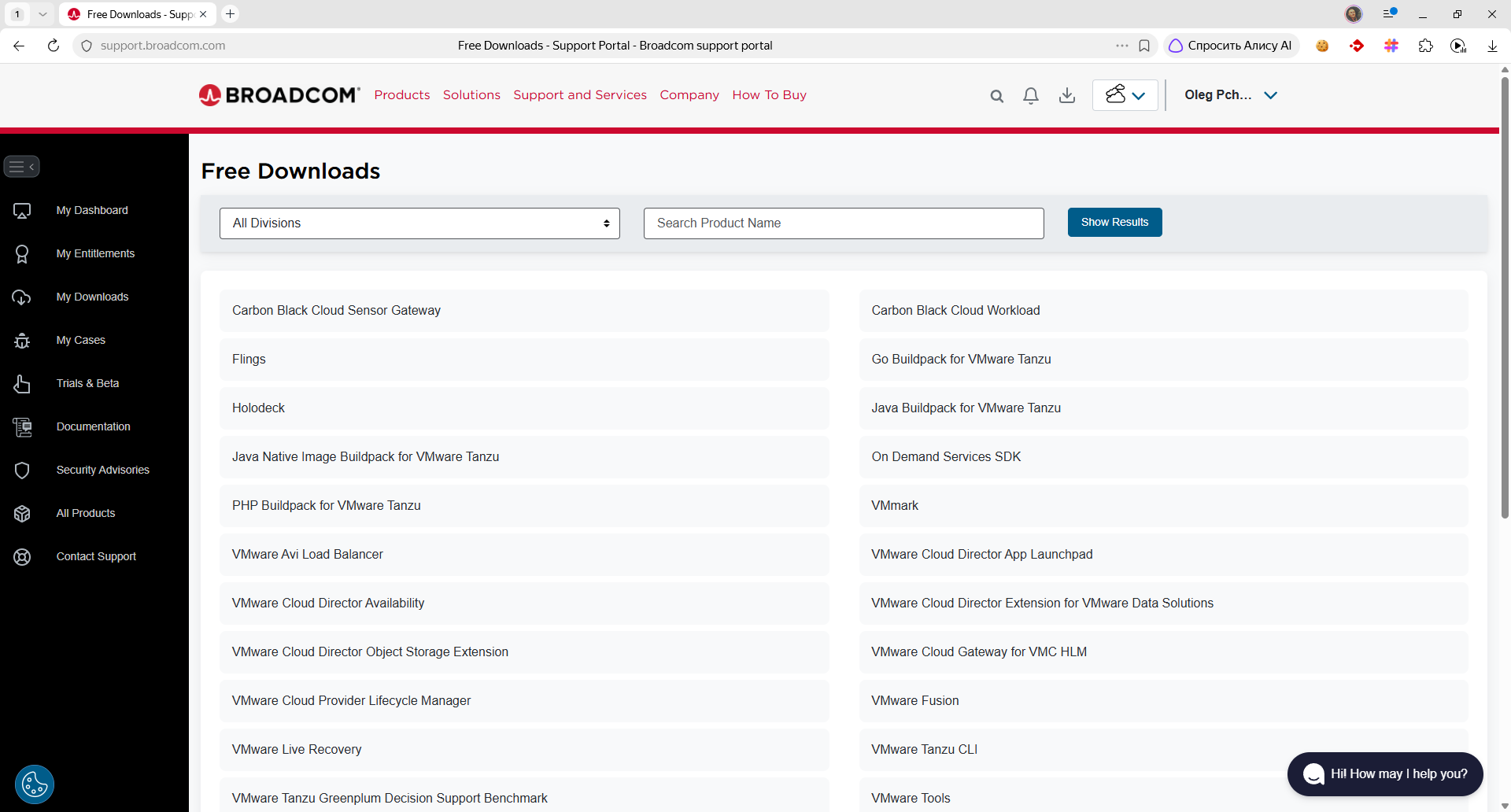Open VMware Live Recovery
Viewport: 1511px width, 812px height.
(x=524, y=750)
